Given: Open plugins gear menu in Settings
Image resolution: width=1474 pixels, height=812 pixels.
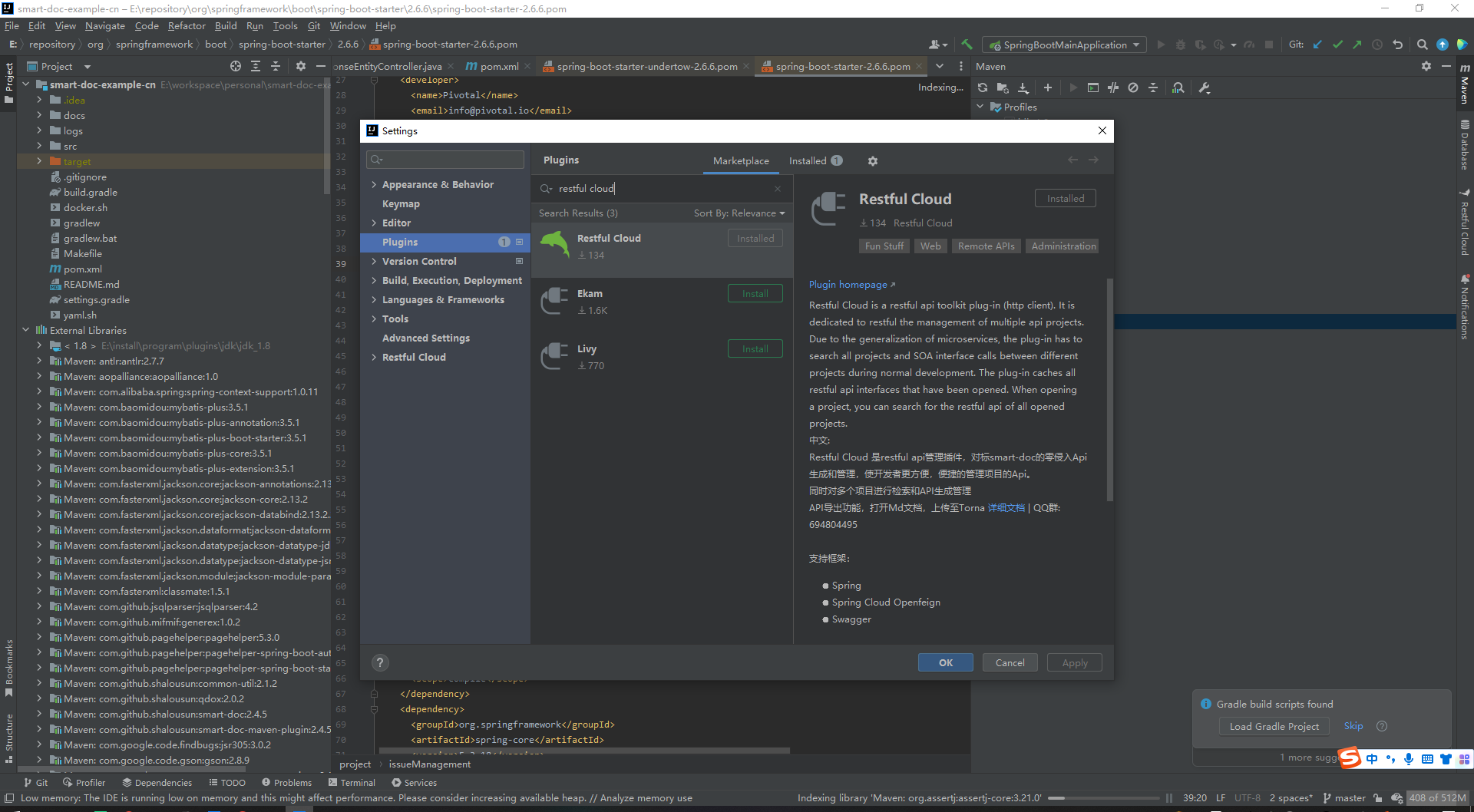Looking at the screenshot, I should [872, 161].
